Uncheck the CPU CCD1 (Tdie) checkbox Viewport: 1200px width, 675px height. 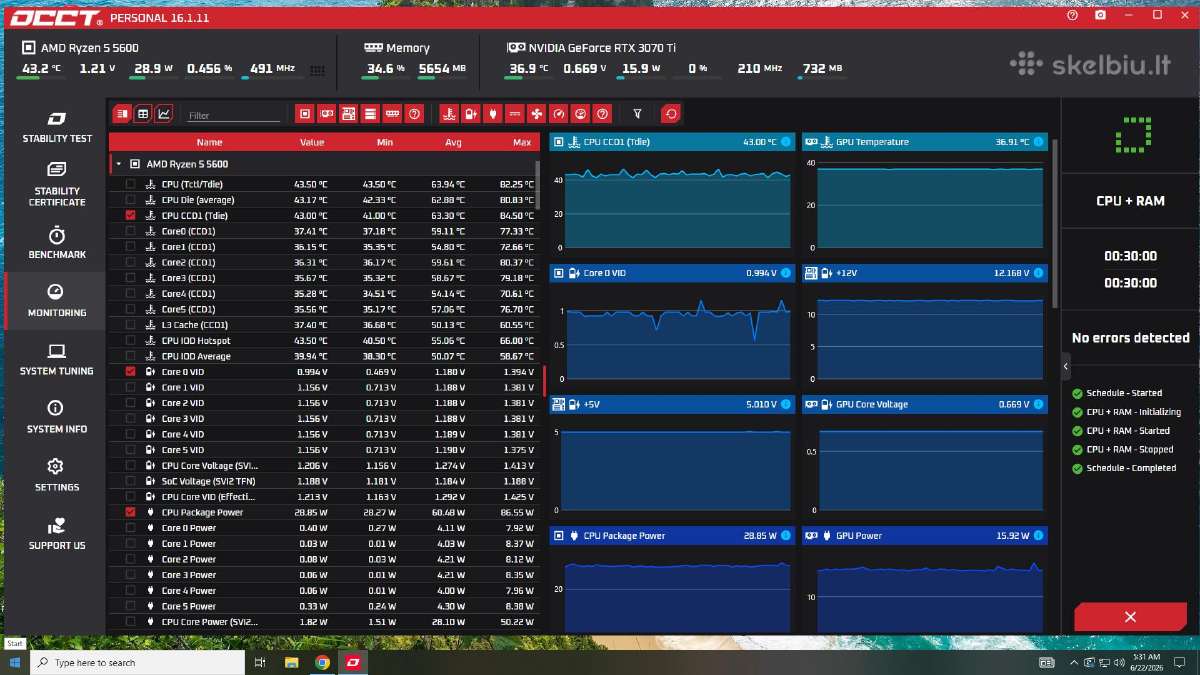(130, 215)
